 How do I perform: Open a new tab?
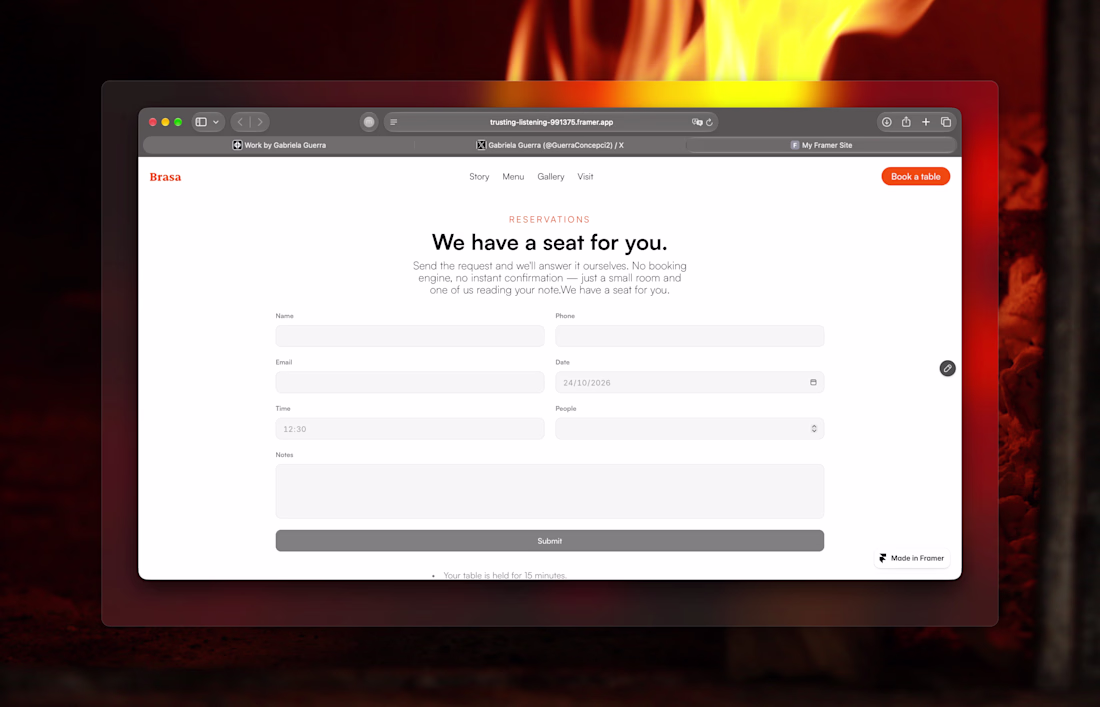coord(926,122)
